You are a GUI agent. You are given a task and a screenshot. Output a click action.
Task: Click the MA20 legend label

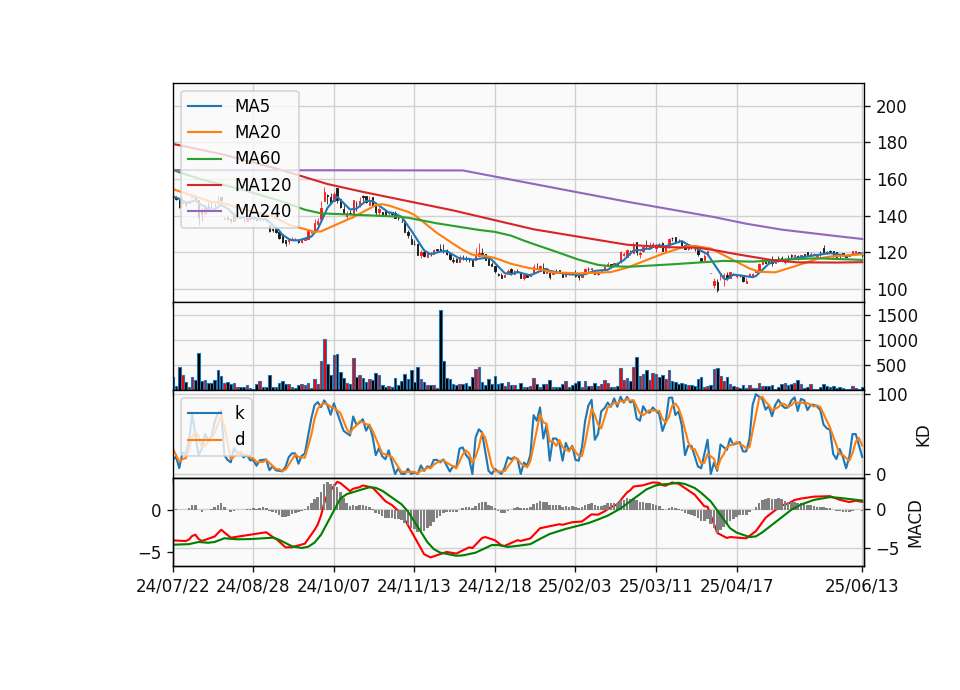pos(258,132)
